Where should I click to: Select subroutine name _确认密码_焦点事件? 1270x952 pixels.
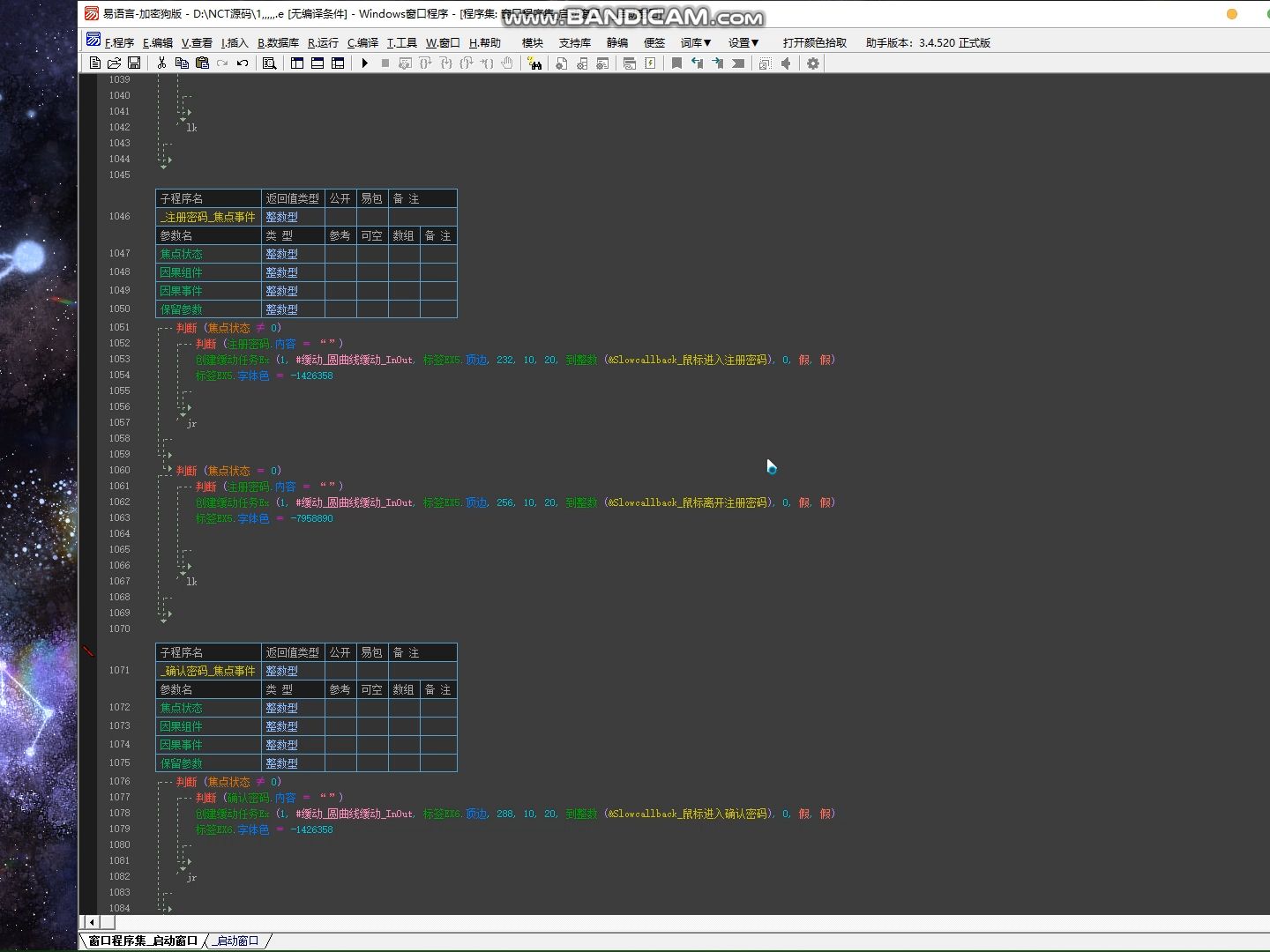208,671
